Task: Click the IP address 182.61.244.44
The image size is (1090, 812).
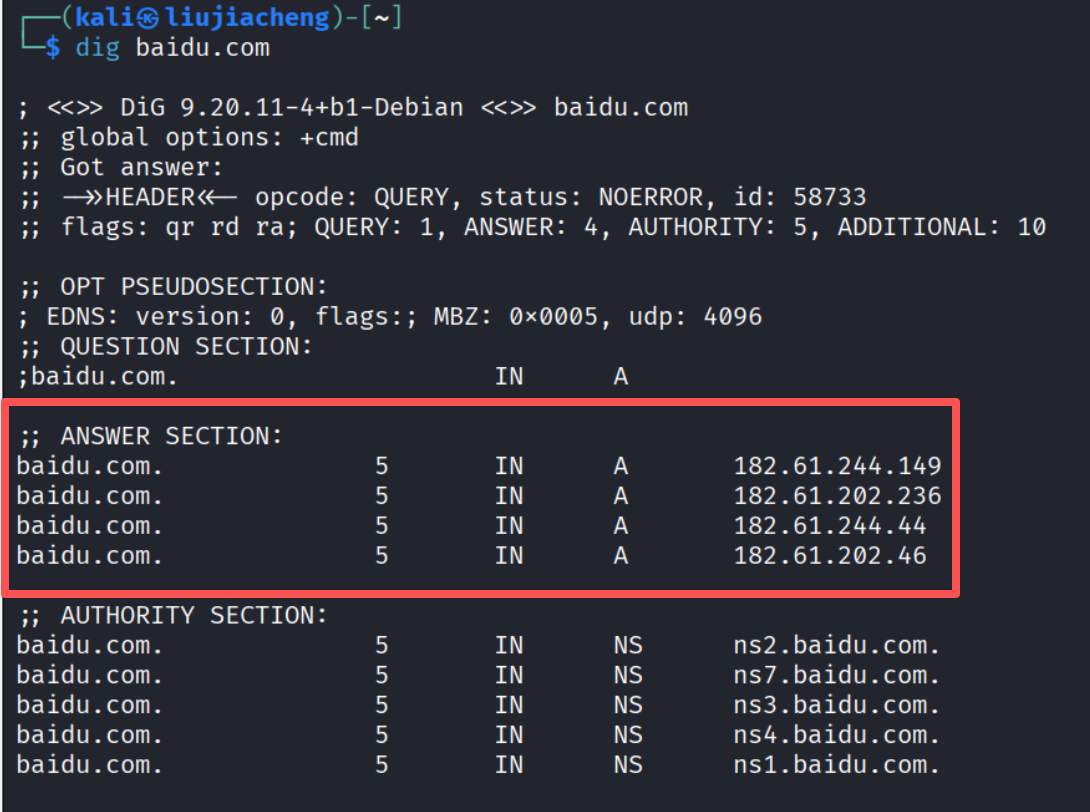Action: [x=829, y=525]
